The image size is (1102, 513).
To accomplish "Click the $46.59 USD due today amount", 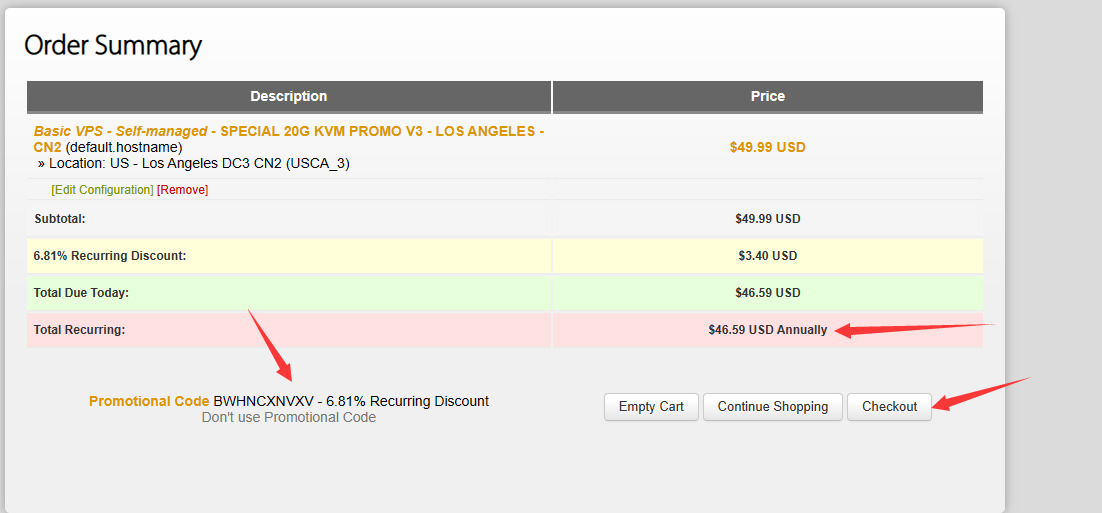I will [x=768, y=293].
